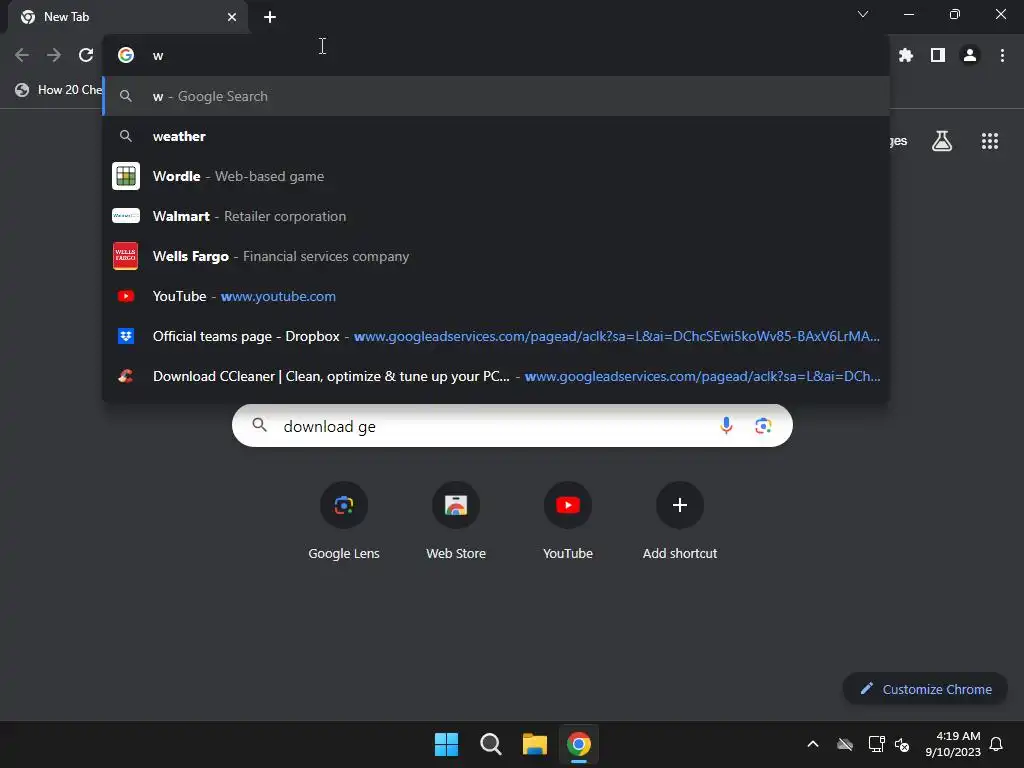Show hidden tray icons chevron
Image resolution: width=1024 pixels, height=768 pixels.
(x=813, y=744)
